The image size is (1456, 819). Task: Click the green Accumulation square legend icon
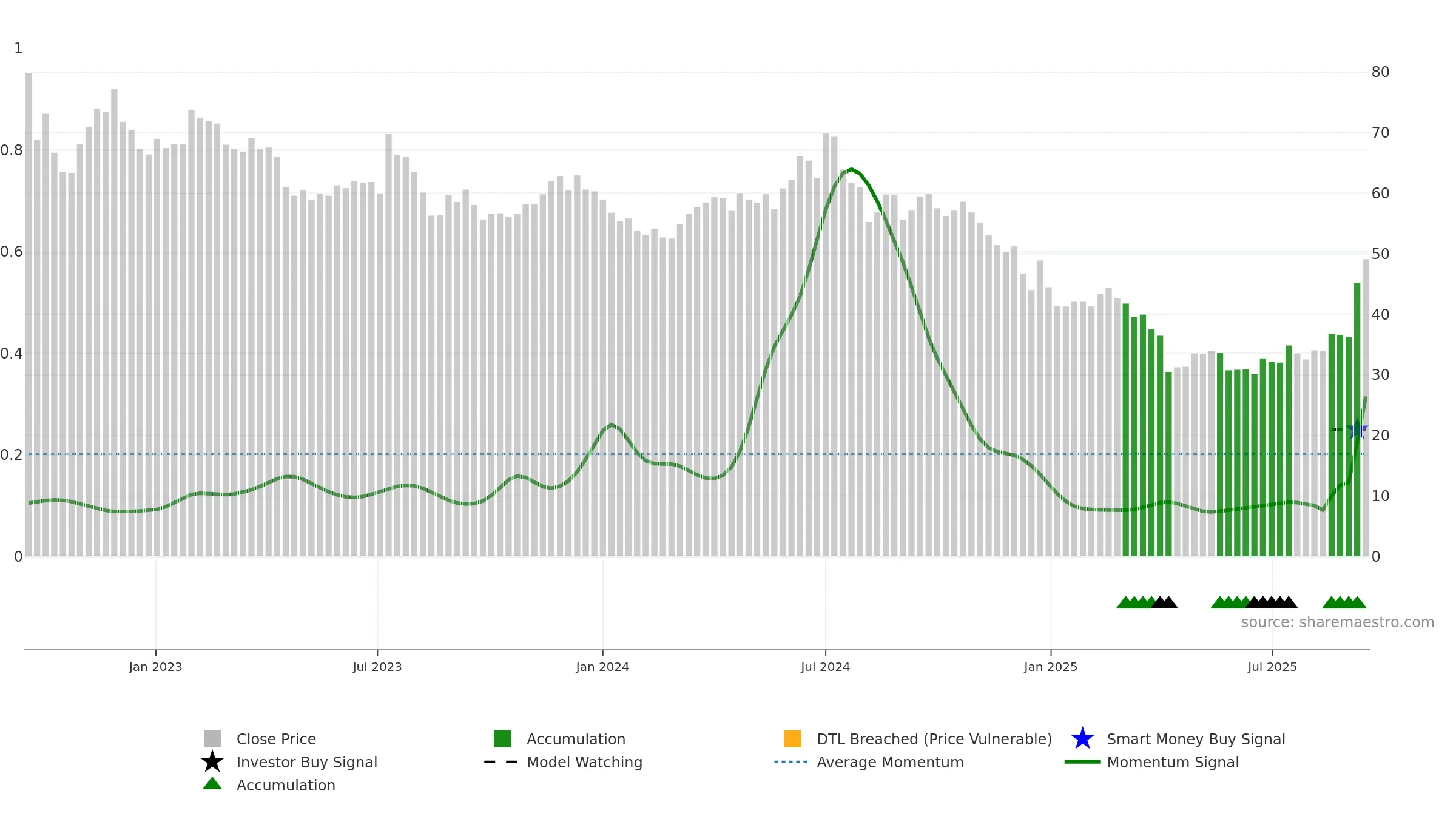pyautogui.click(x=502, y=739)
